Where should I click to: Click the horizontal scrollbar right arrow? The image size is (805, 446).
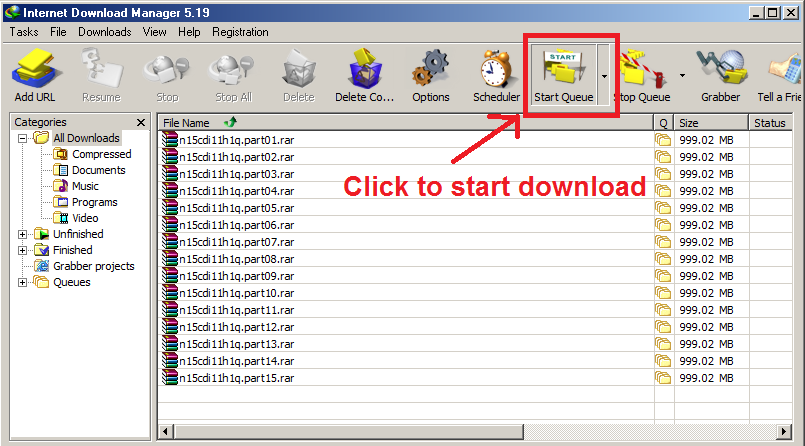[784, 432]
